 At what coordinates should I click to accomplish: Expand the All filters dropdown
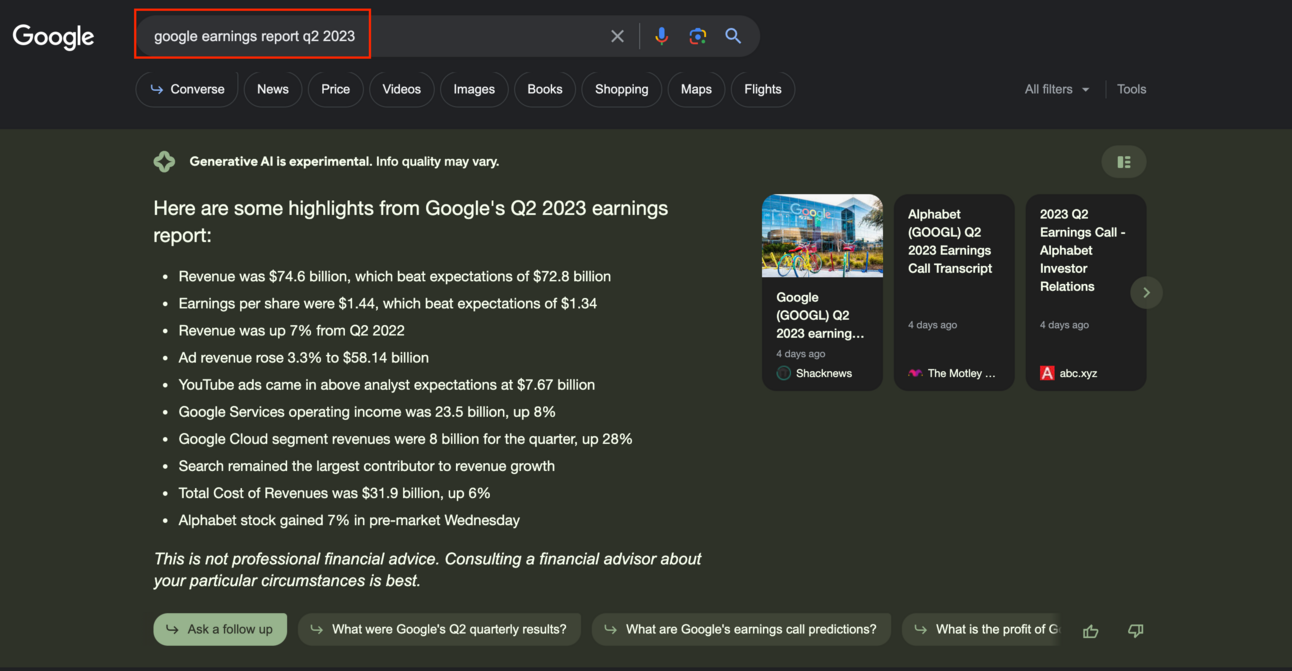point(1057,89)
